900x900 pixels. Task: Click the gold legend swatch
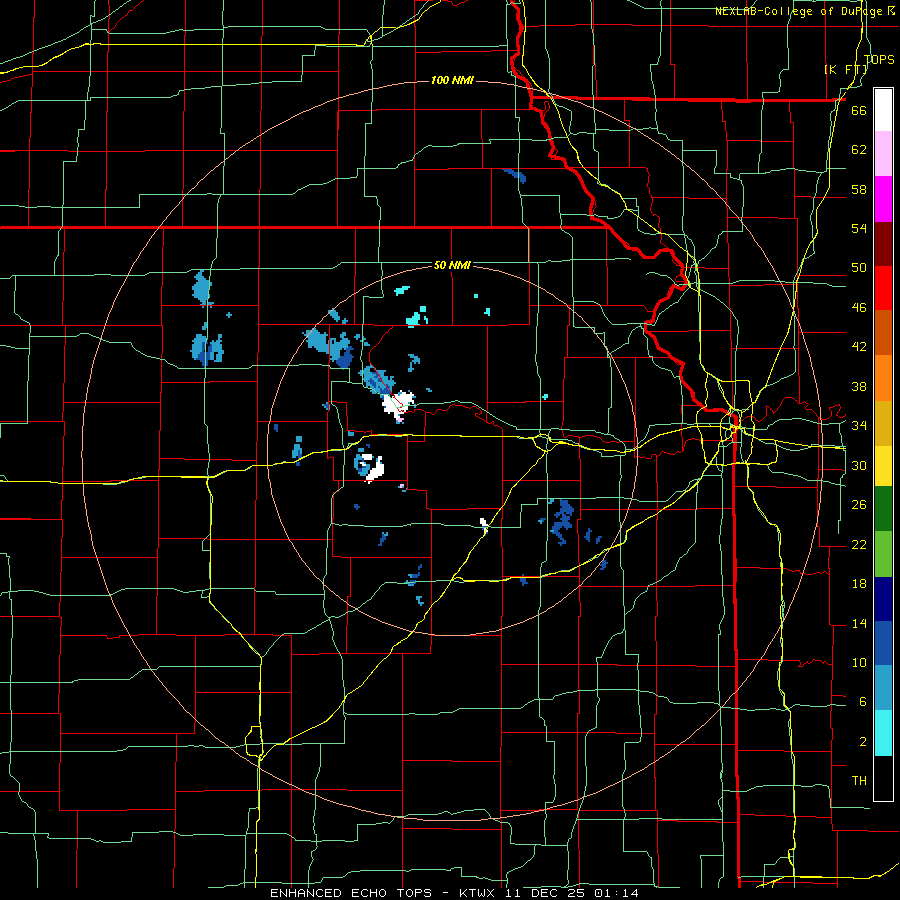[883, 423]
